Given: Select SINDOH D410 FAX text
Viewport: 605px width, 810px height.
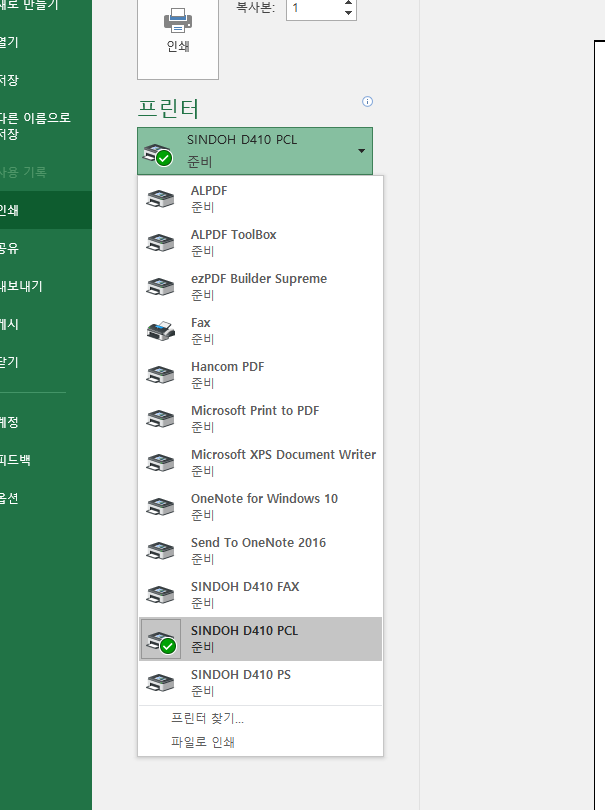Looking at the screenshot, I should point(245,586).
